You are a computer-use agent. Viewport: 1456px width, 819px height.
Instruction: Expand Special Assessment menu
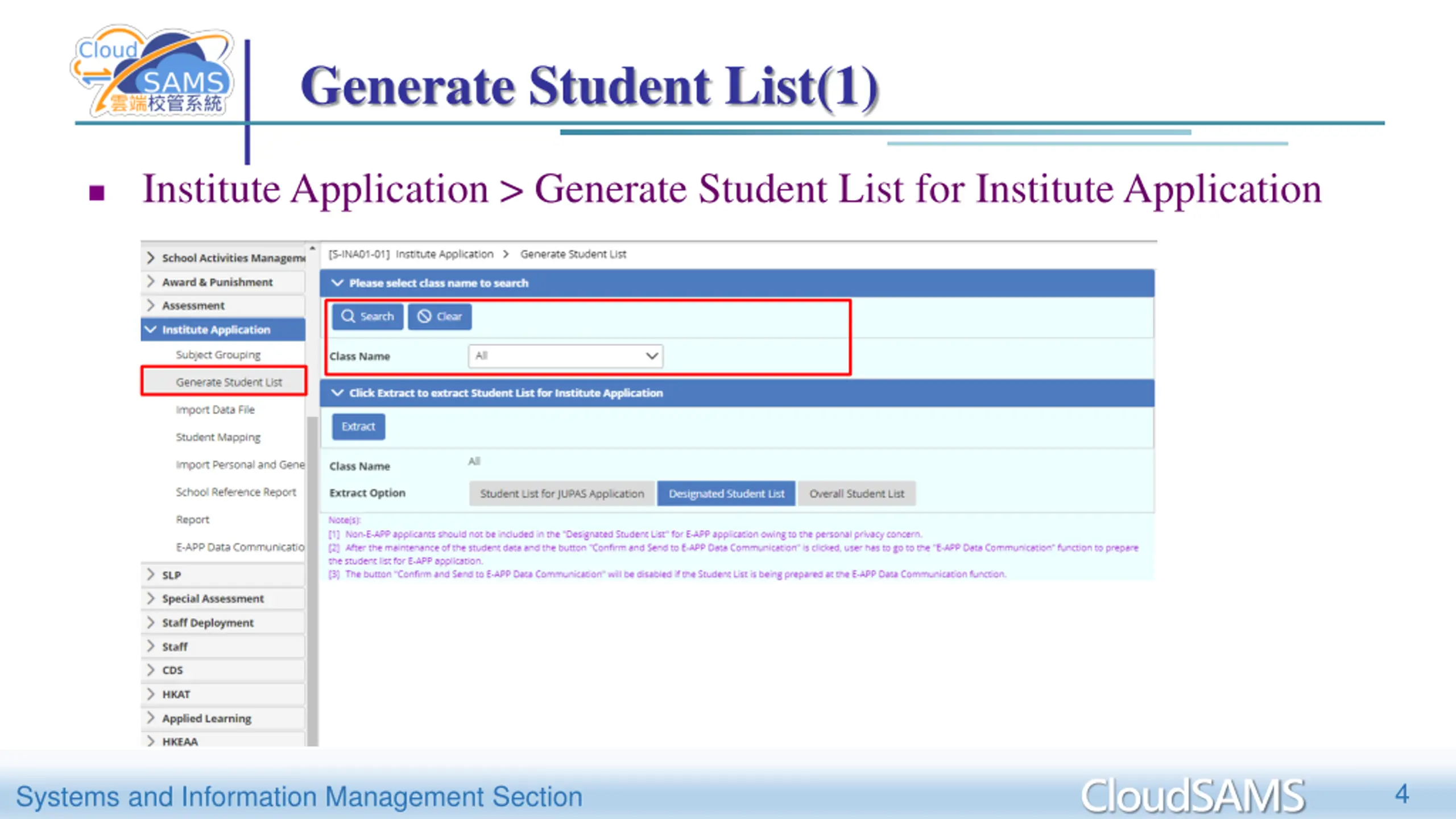click(223, 598)
